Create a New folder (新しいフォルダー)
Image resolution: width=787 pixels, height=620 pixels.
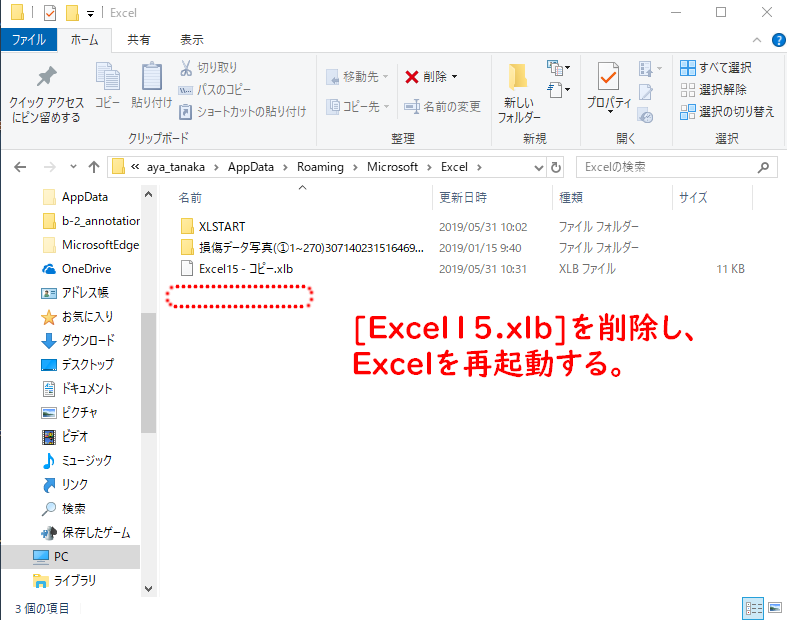(518, 93)
